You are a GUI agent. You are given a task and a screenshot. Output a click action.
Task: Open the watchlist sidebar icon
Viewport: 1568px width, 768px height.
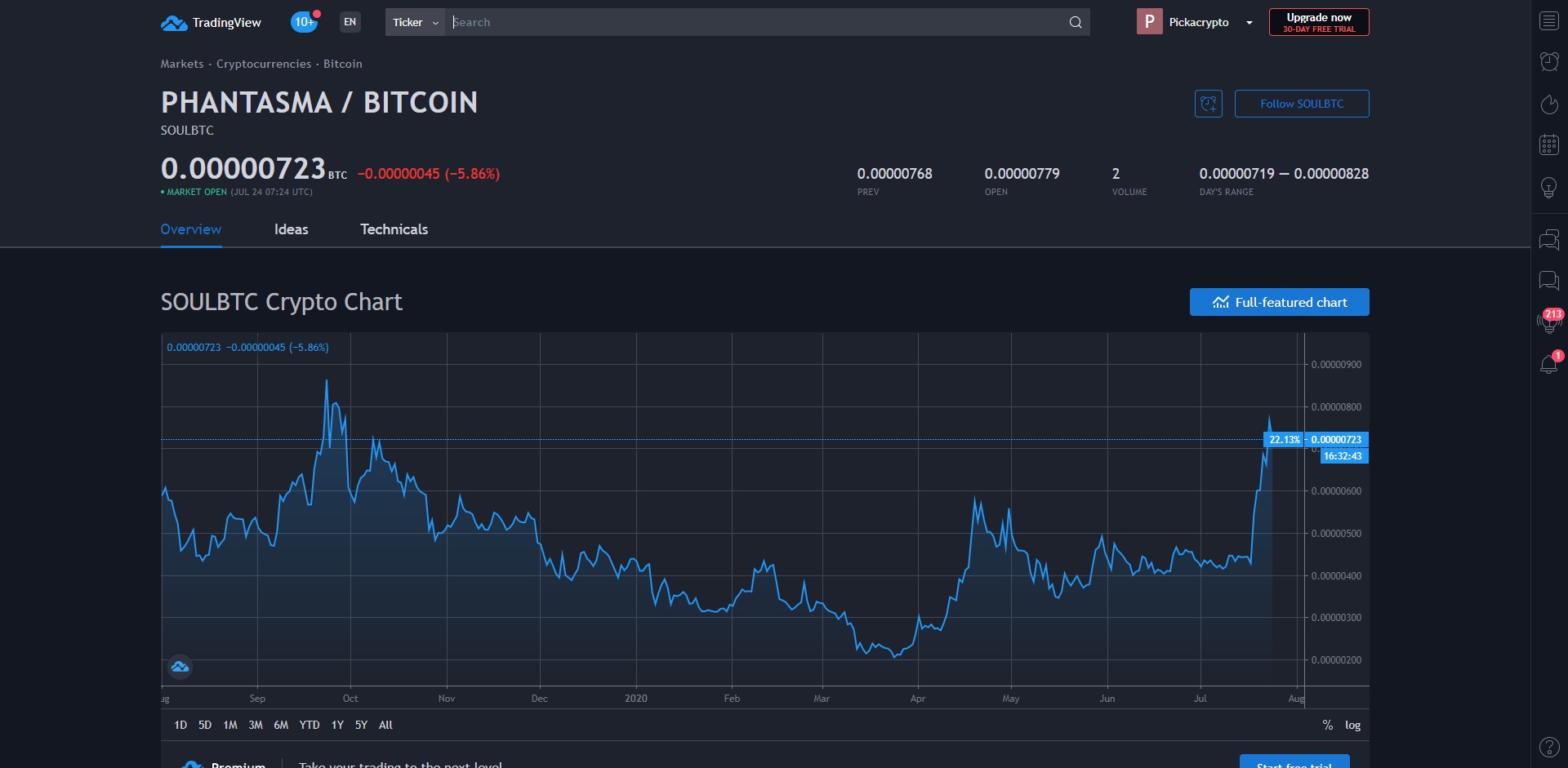(x=1549, y=20)
